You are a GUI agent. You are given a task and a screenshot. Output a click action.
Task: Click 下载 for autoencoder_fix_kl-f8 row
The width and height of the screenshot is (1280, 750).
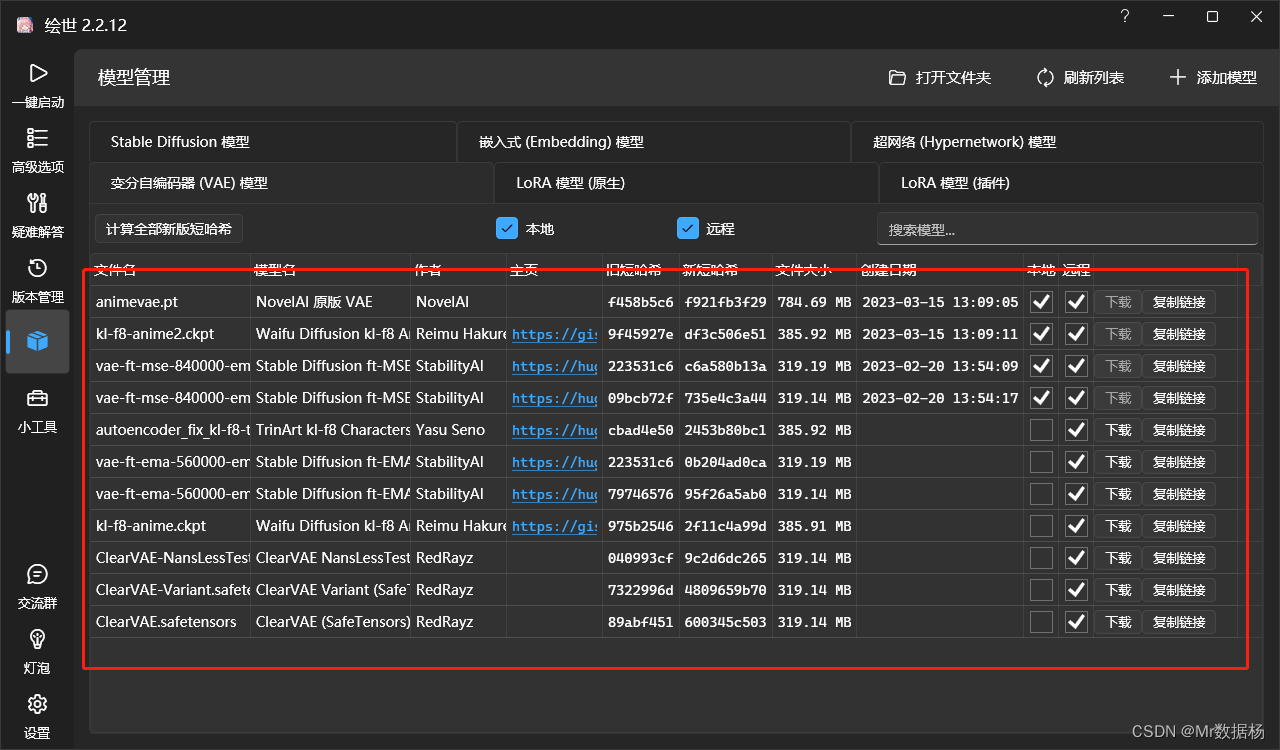1118,430
